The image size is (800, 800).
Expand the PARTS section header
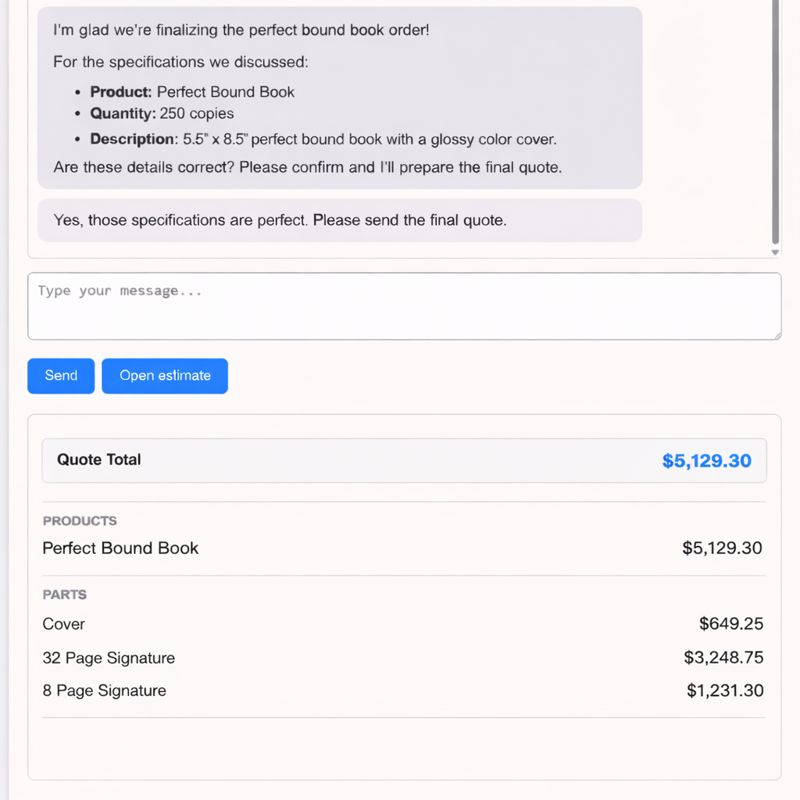[62, 594]
